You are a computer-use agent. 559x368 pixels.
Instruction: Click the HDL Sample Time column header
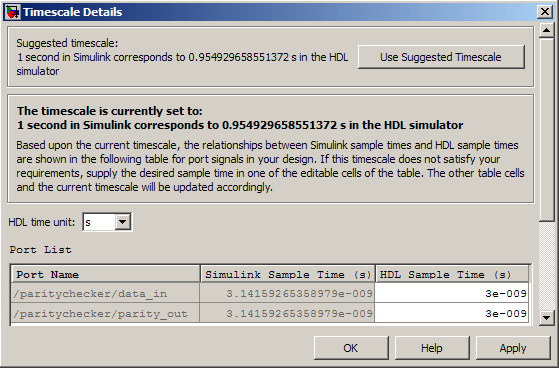coord(452,274)
